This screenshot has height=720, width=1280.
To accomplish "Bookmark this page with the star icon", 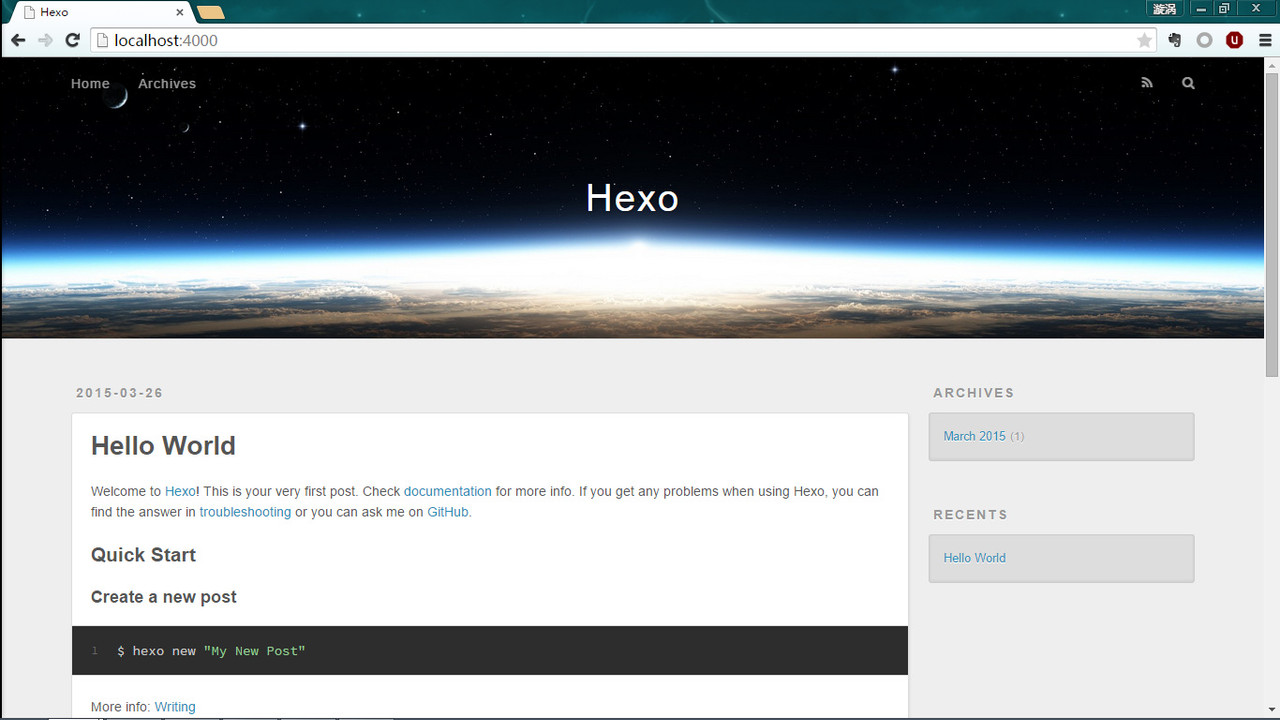I will click(1143, 40).
